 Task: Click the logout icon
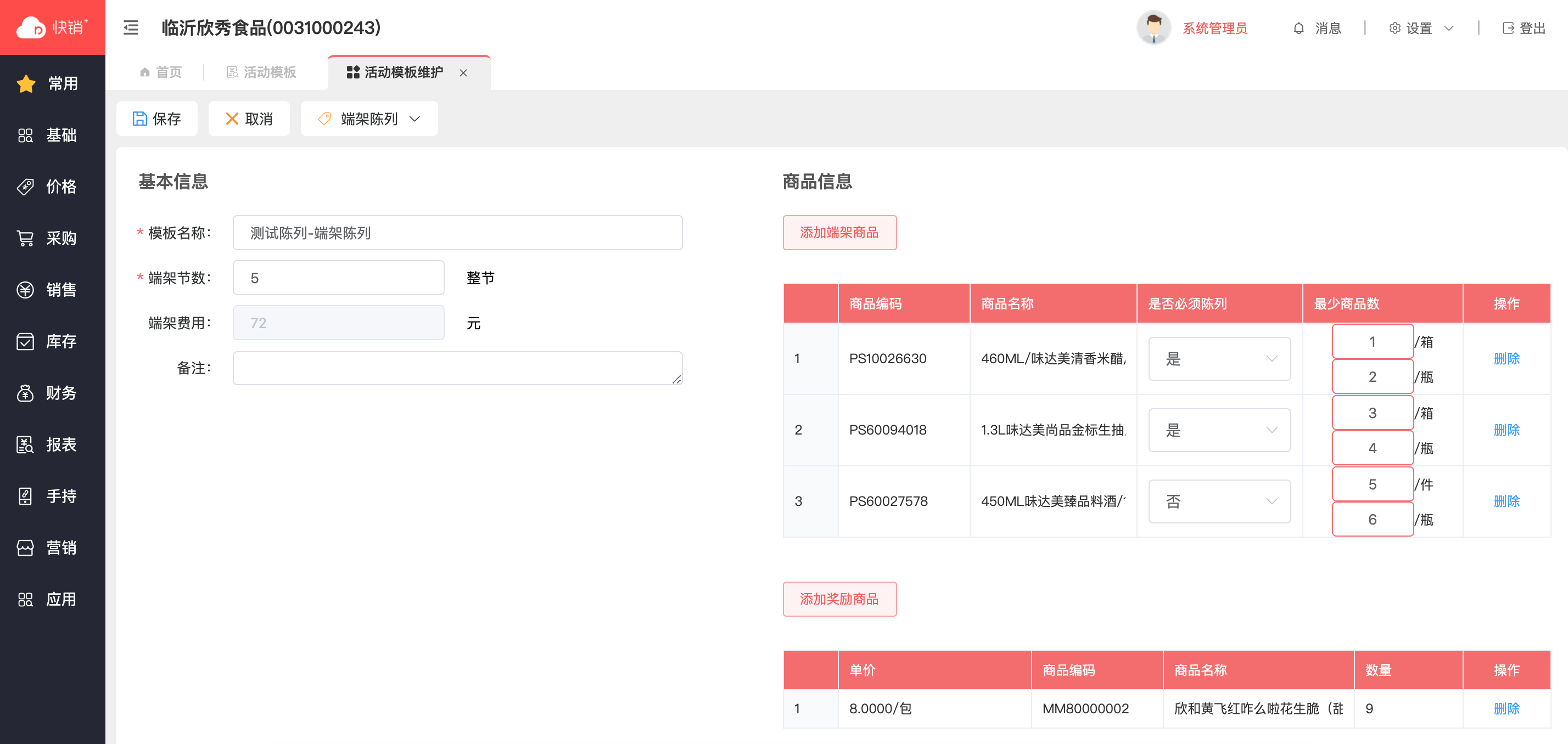(x=1508, y=29)
